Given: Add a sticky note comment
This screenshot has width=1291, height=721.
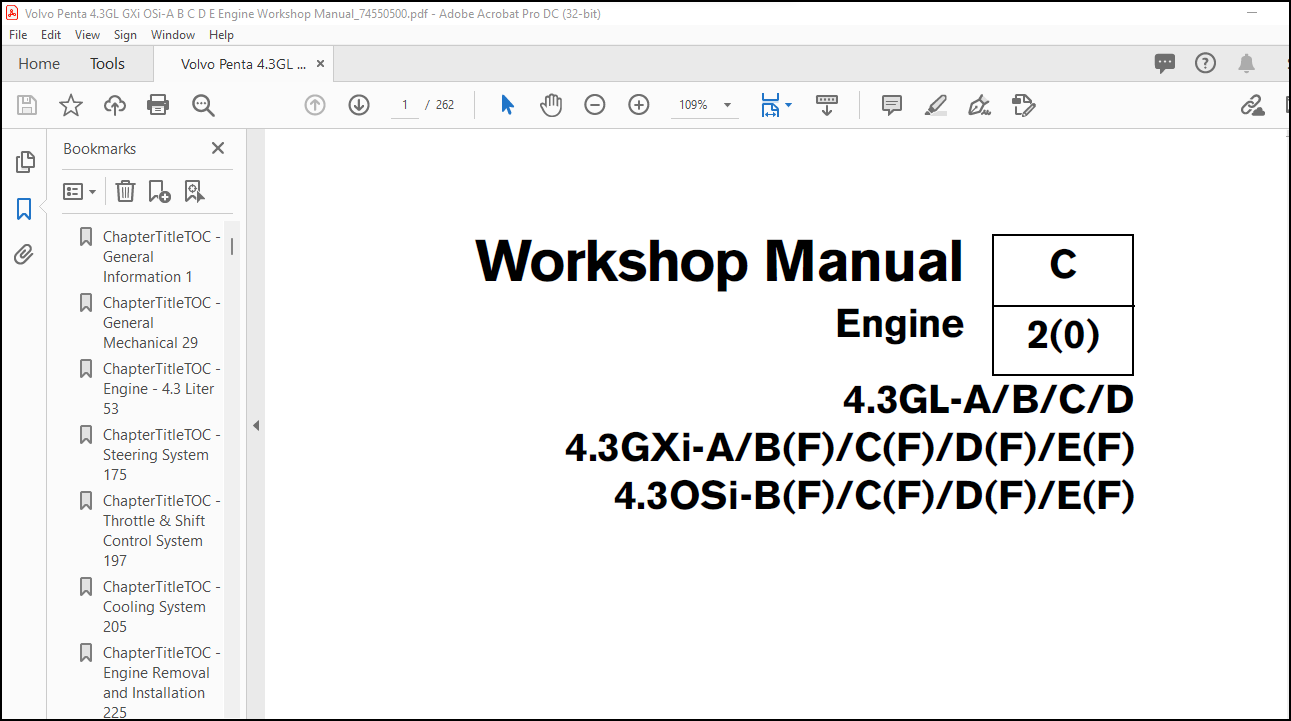Looking at the screenshot, I should coord(892,105).
